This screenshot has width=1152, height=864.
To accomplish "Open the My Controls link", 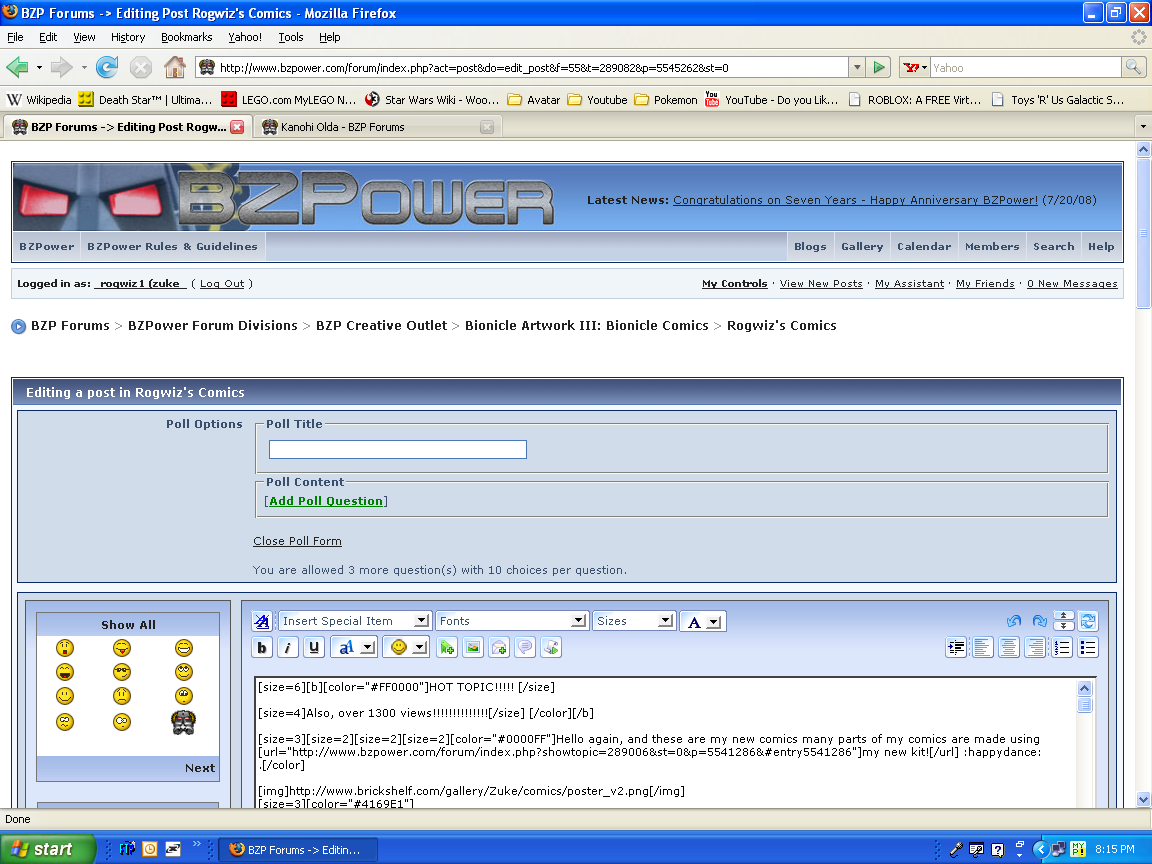I will (x=734, y=284).
